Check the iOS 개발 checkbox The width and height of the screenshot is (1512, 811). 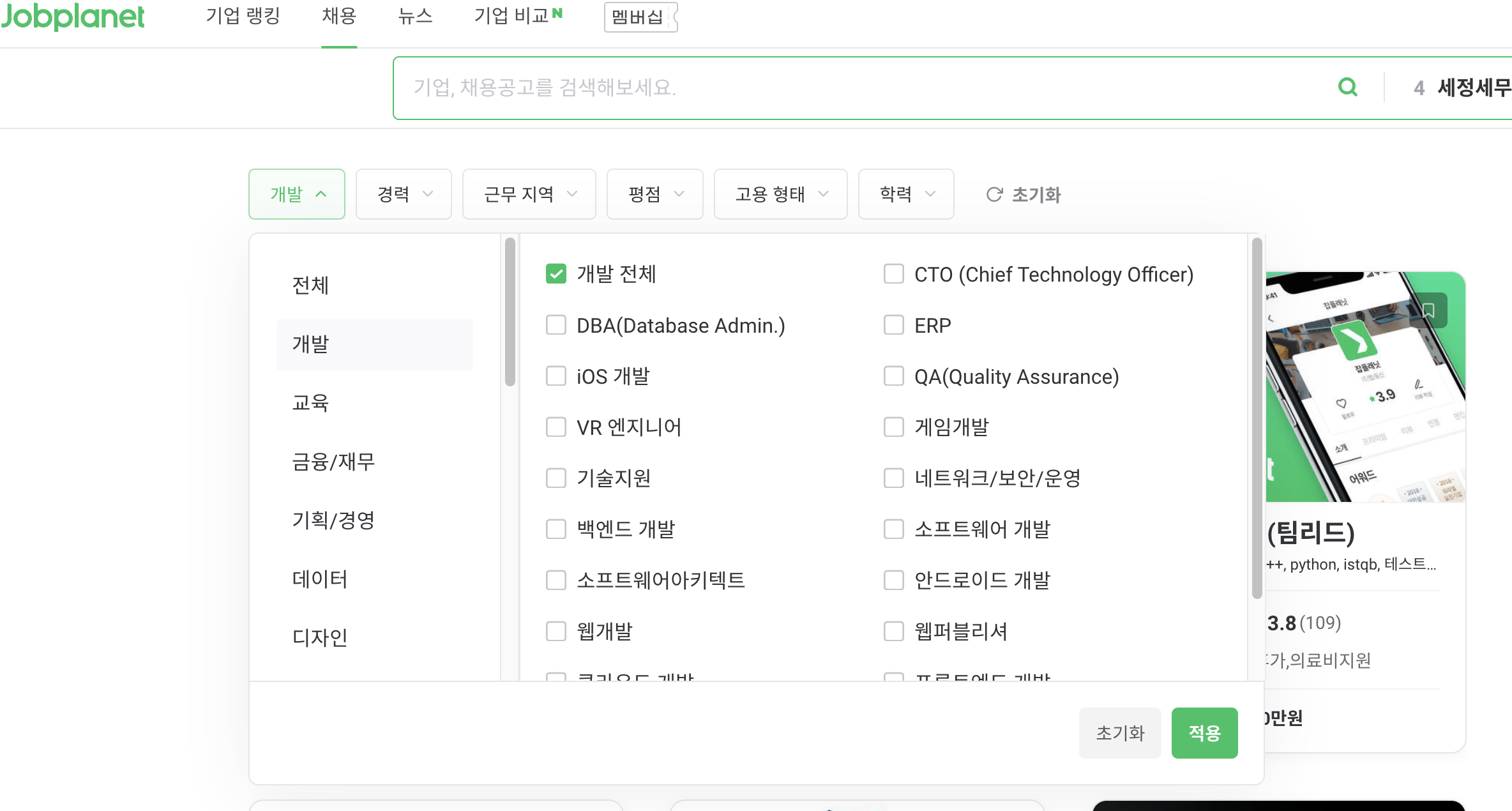tap(556, 376)
